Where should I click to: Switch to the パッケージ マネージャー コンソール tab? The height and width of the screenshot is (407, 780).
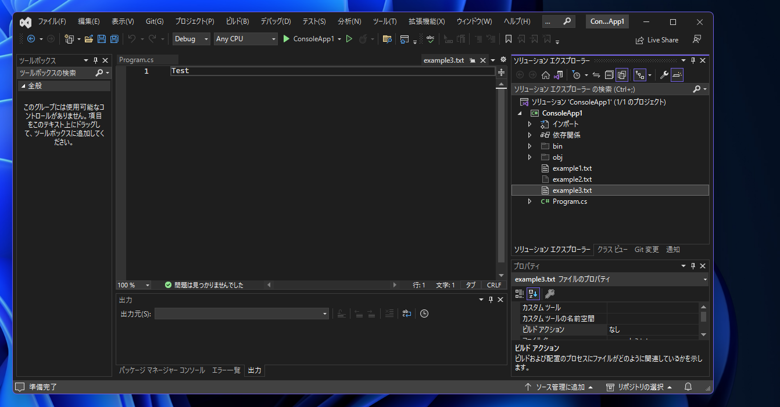click(162, 370)
